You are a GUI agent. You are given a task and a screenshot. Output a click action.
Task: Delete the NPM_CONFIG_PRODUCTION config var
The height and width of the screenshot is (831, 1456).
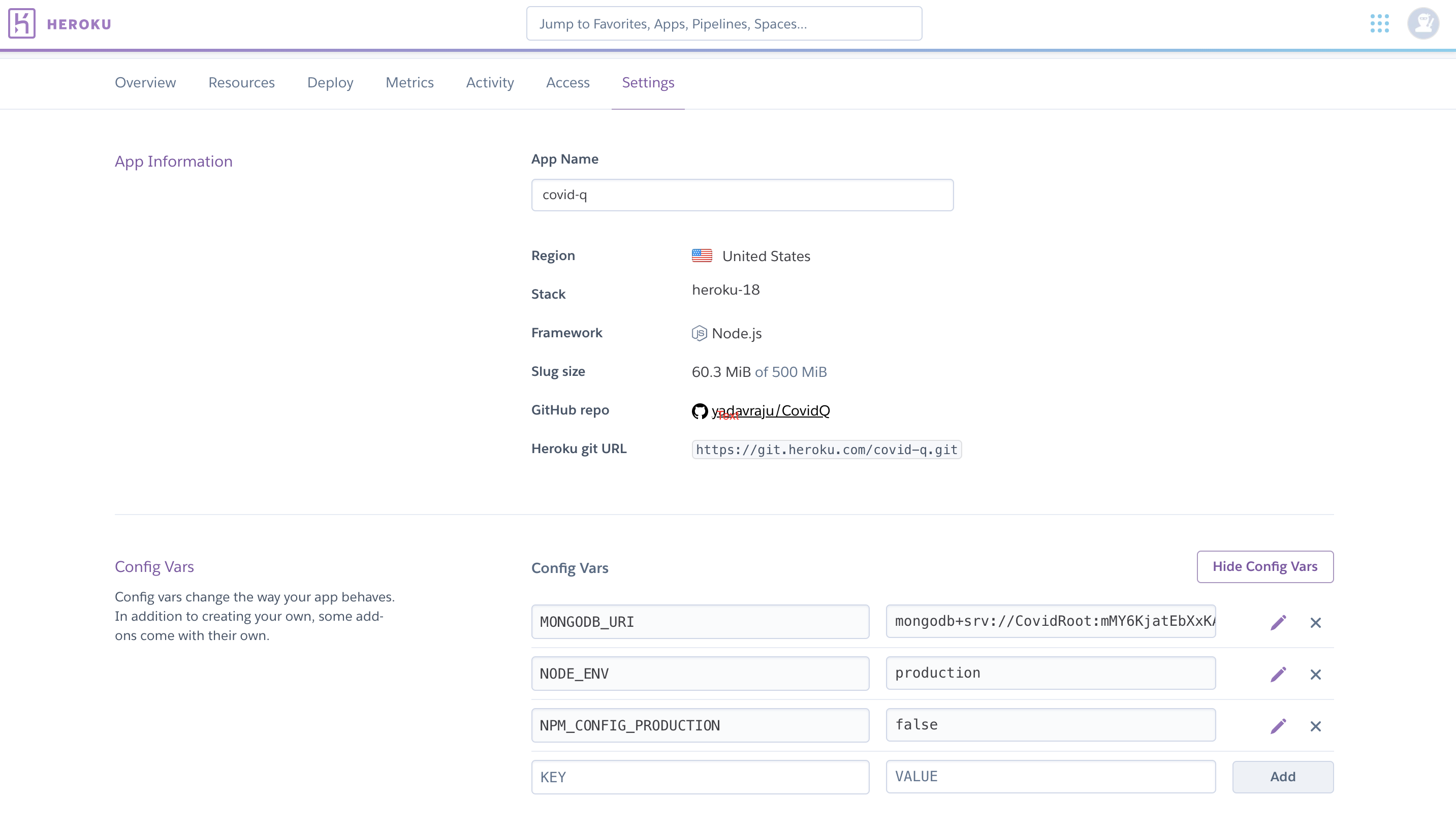click(1316, 726)
